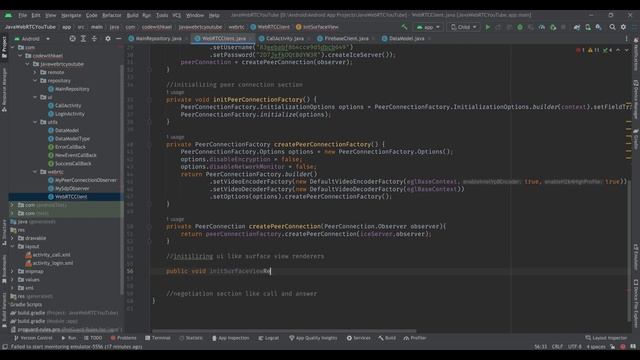Open Device File Explorer right side tab
This screenshot has height=360, width=640.
[x=636, y=304]
